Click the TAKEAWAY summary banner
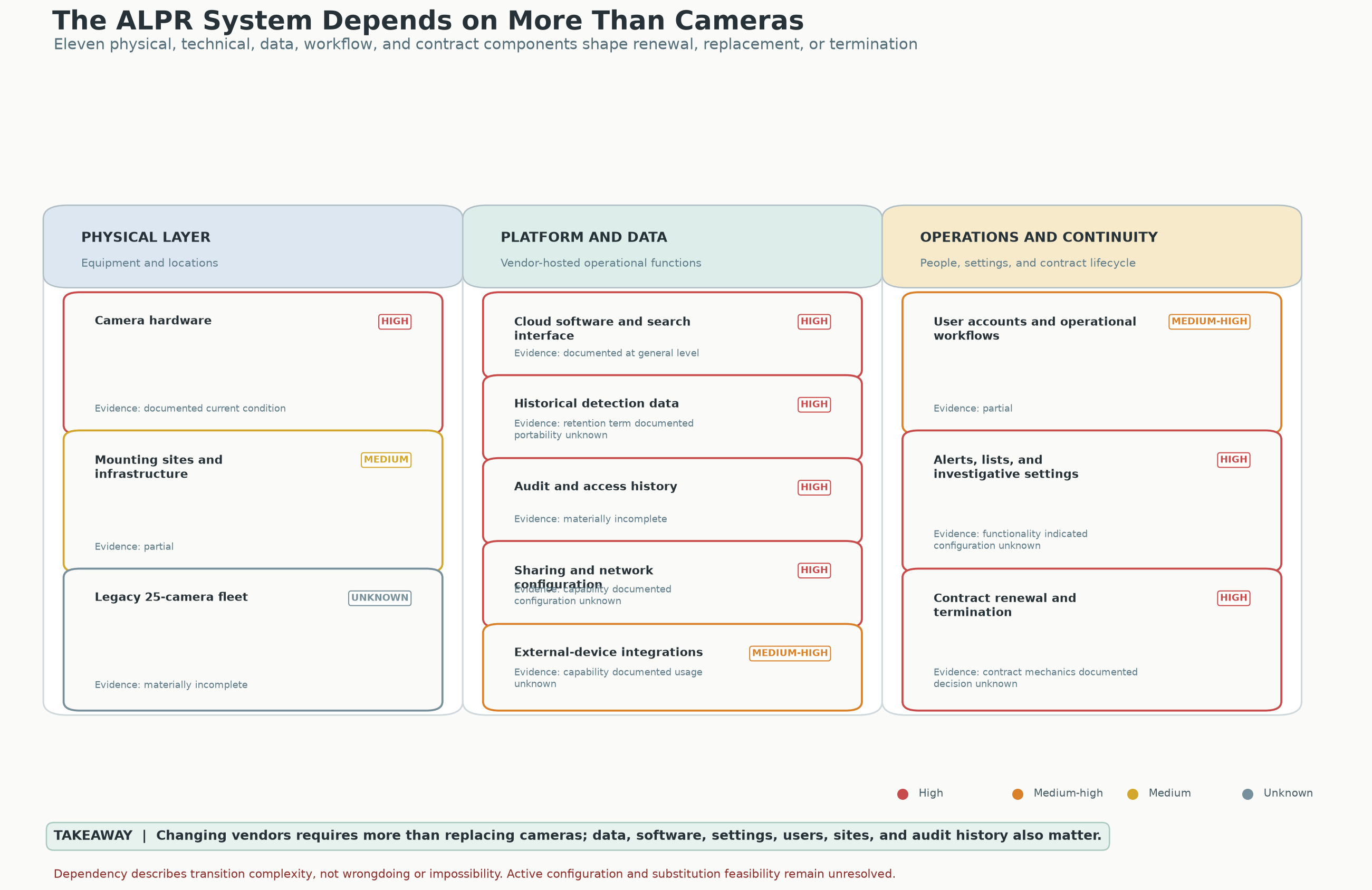The image size is (1372, 890). [x=578, y=836]
